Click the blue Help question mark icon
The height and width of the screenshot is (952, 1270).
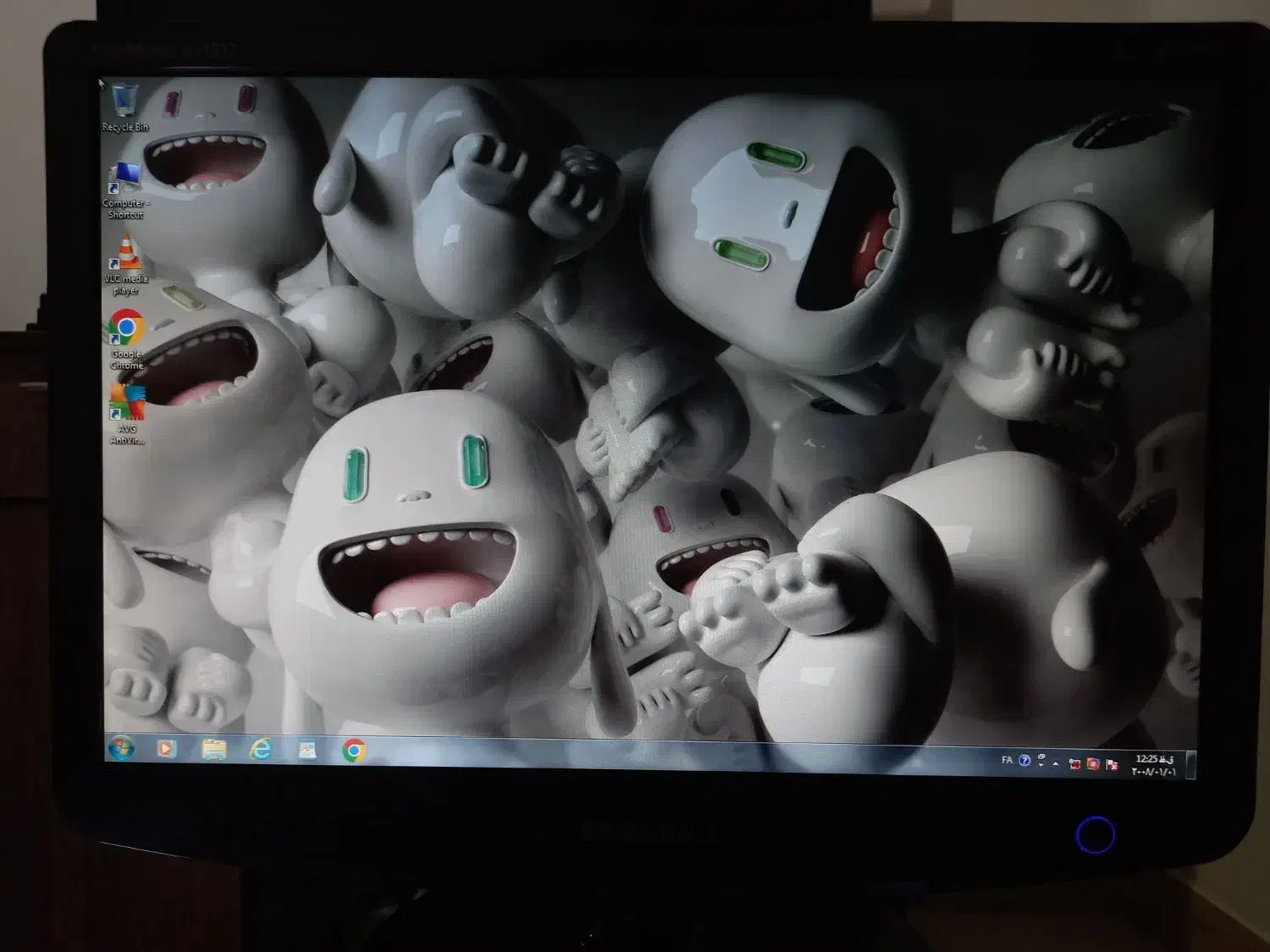pyautogui.click(x=1024, y=761)
